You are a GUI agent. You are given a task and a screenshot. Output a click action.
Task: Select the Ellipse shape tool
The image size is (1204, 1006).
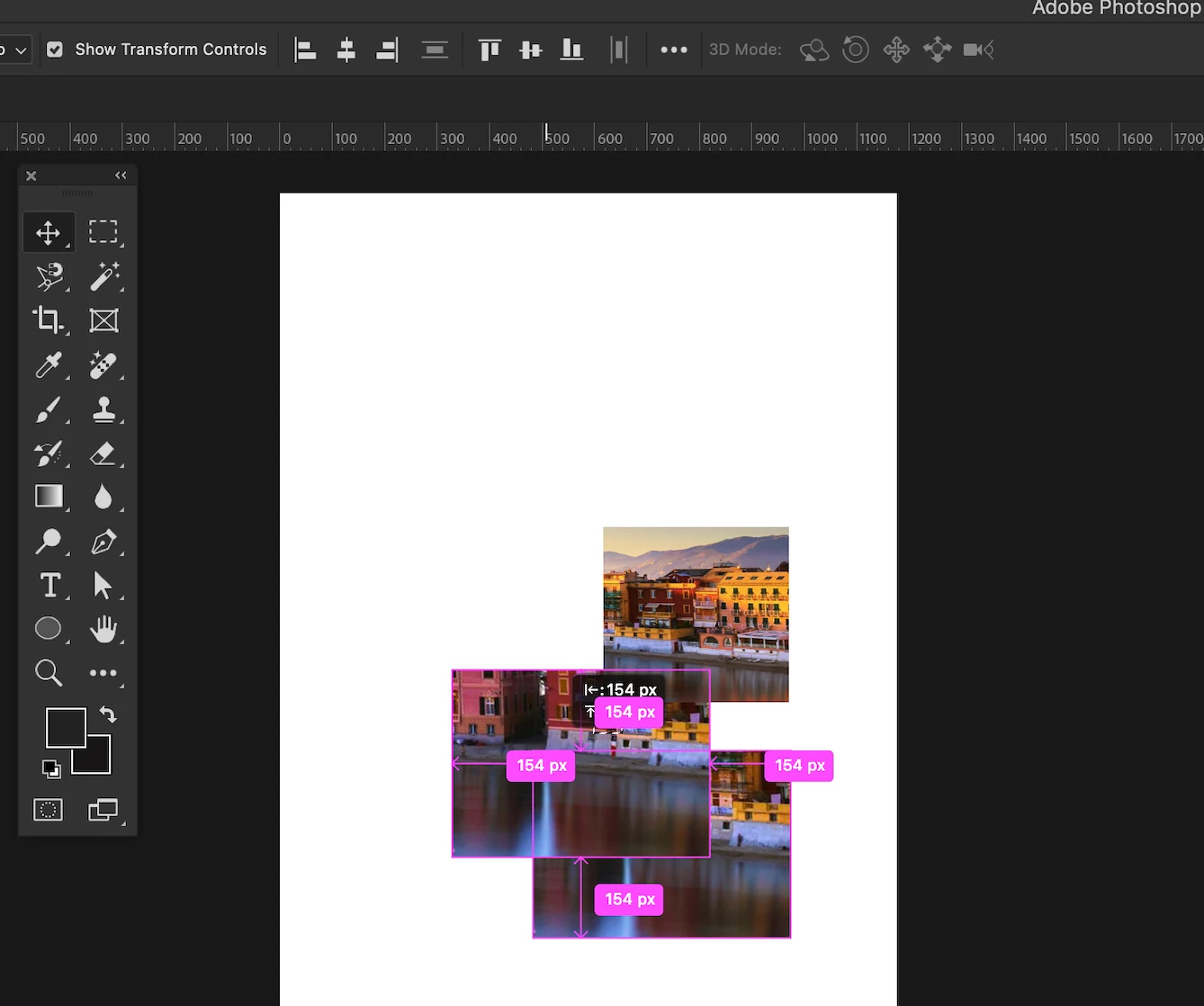[49, 628]
